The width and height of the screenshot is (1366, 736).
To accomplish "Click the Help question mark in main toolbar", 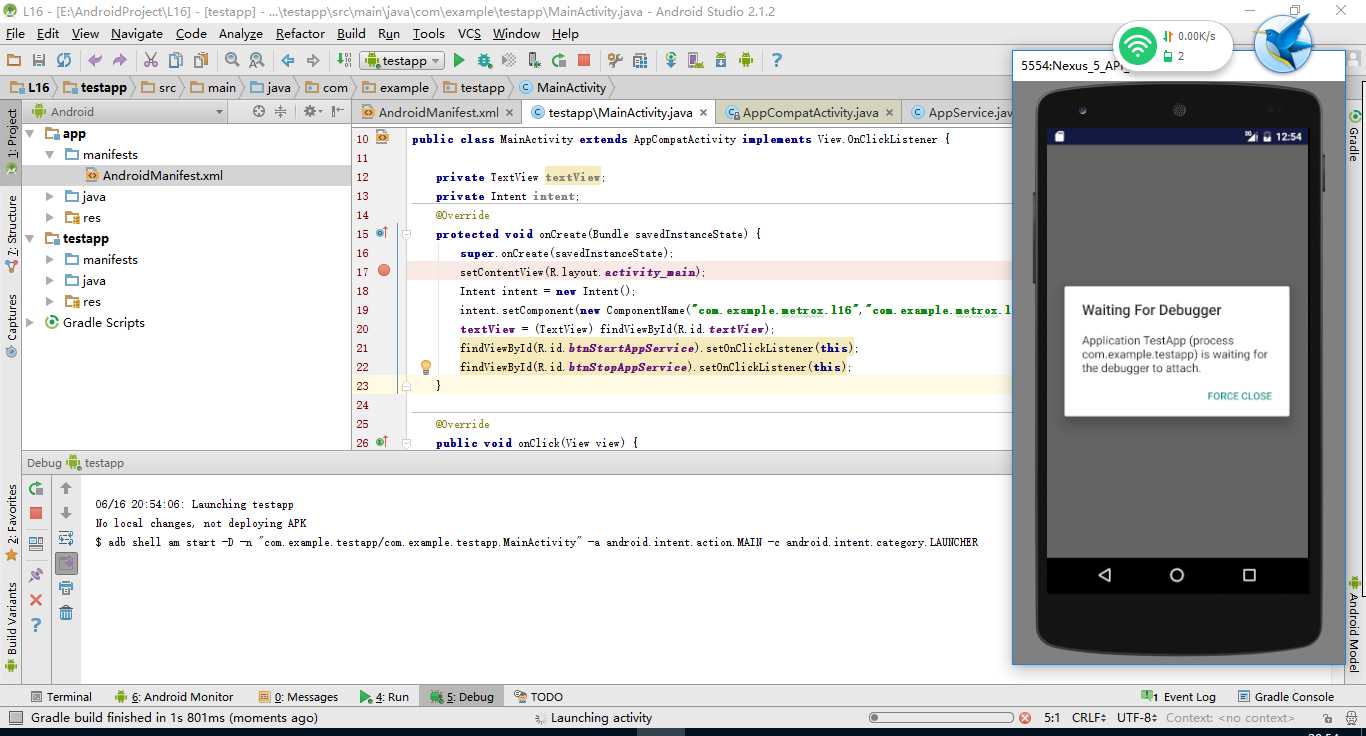I will click(x=776, y=60).
